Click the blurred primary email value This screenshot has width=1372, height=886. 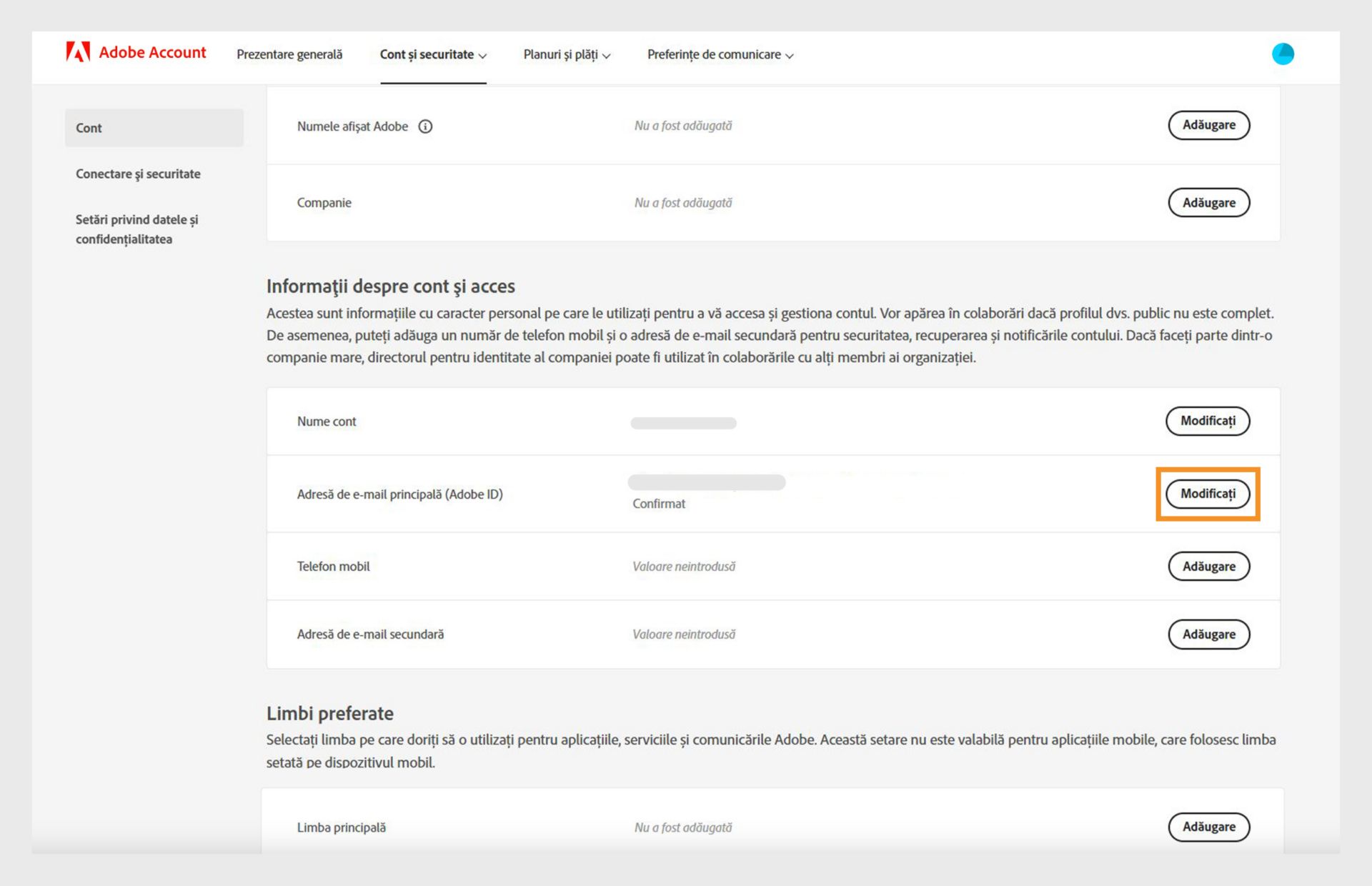click(x=706, y=483)
